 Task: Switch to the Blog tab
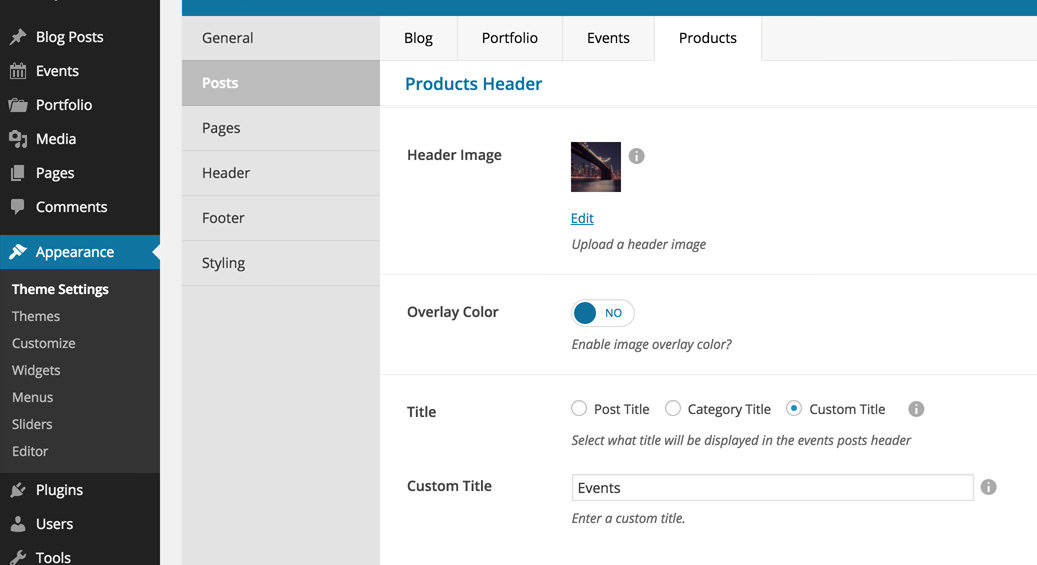coord(418,38)
